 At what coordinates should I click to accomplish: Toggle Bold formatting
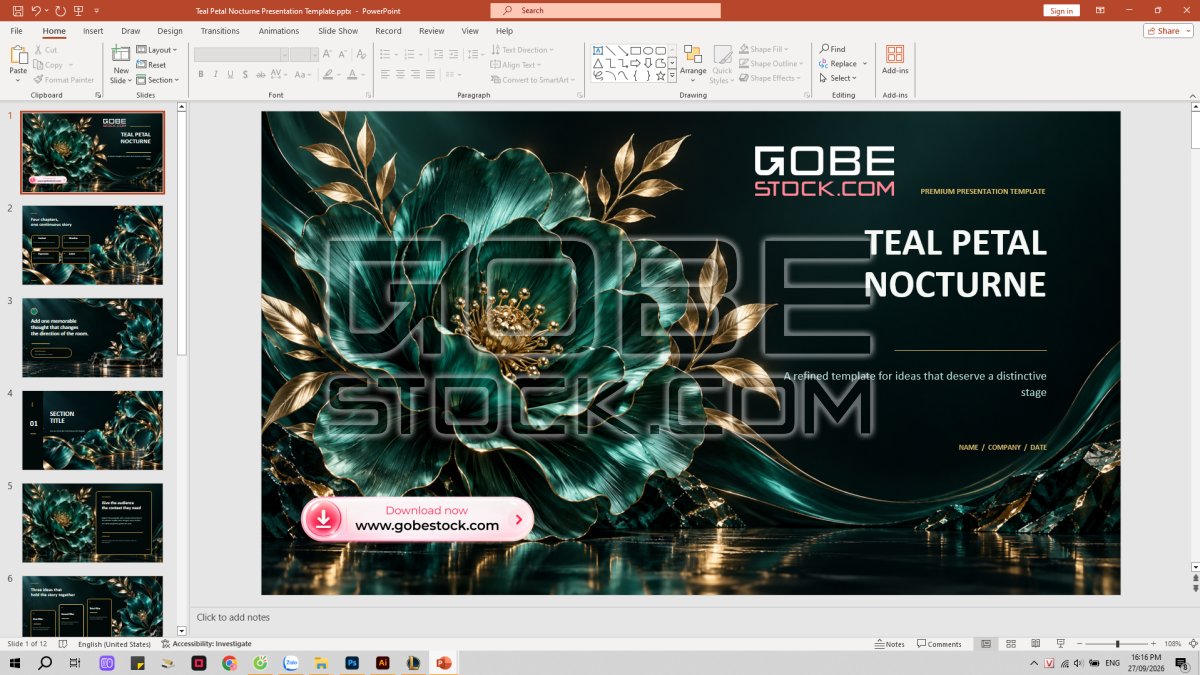pyautogui.click(x=201, y=74)
